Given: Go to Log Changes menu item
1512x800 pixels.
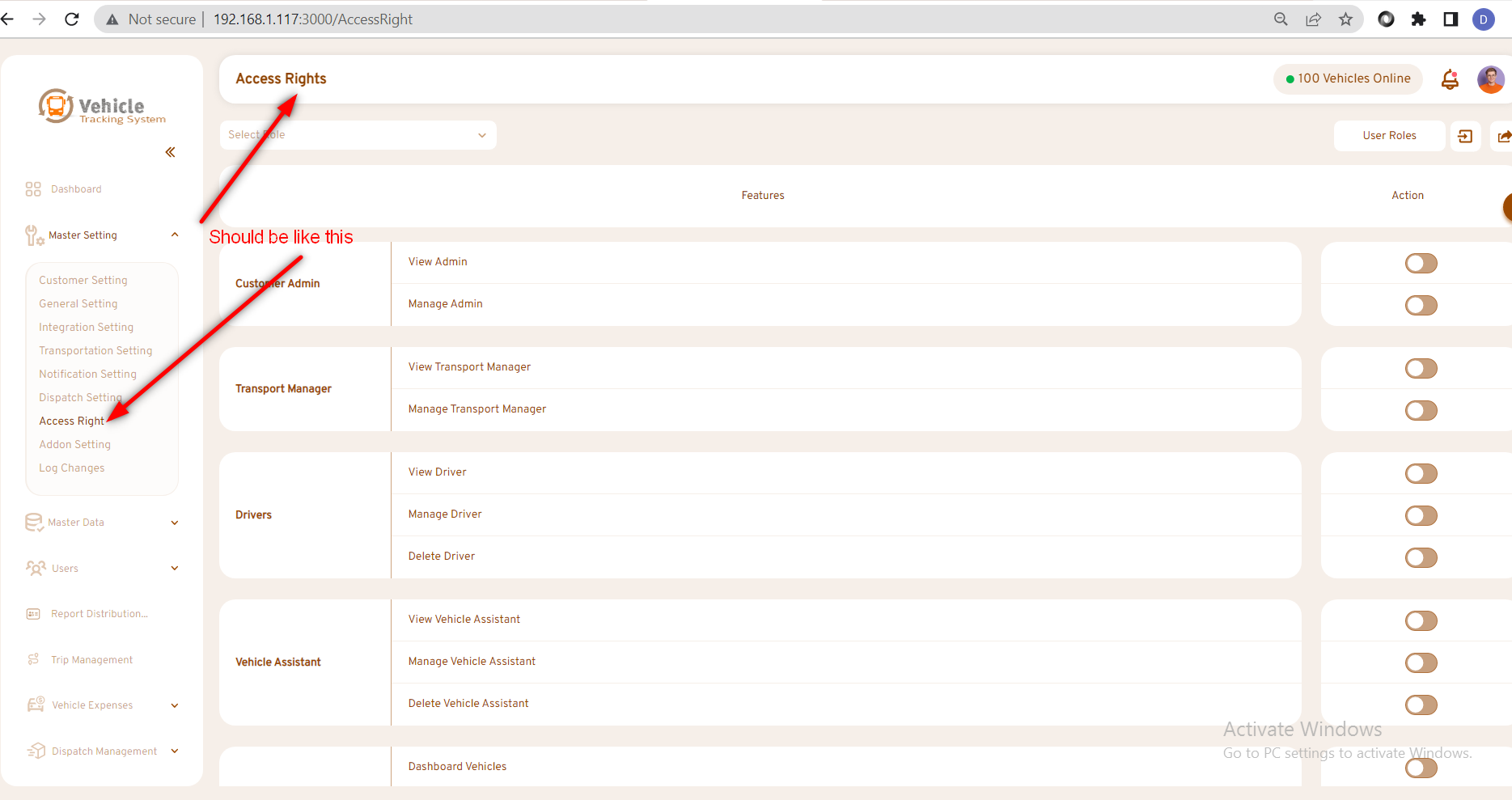Looking at the screenshot, I should pyautogui.click(x=72, y=468).
